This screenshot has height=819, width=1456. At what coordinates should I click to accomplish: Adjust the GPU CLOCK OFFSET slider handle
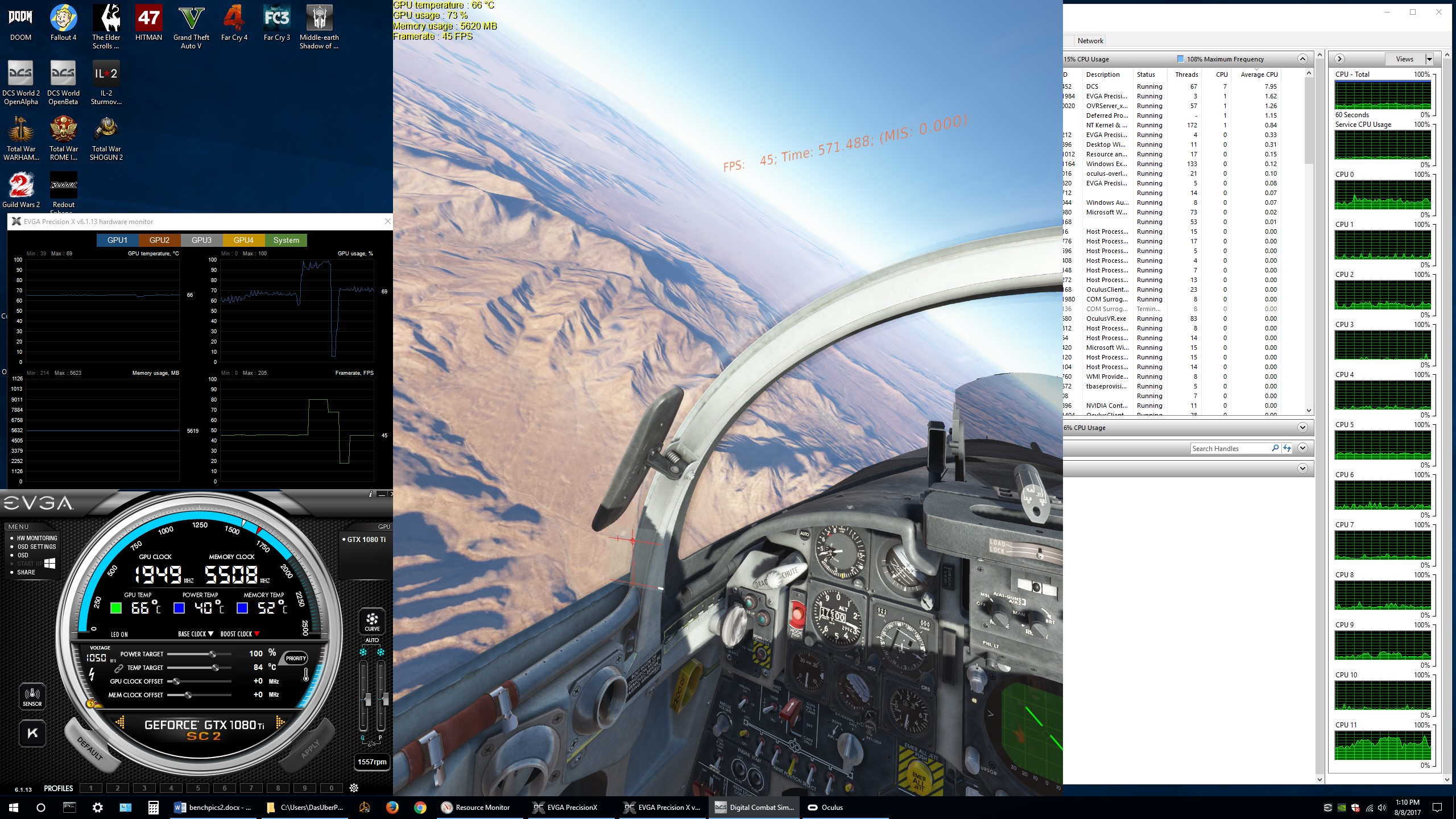(176, 681)
